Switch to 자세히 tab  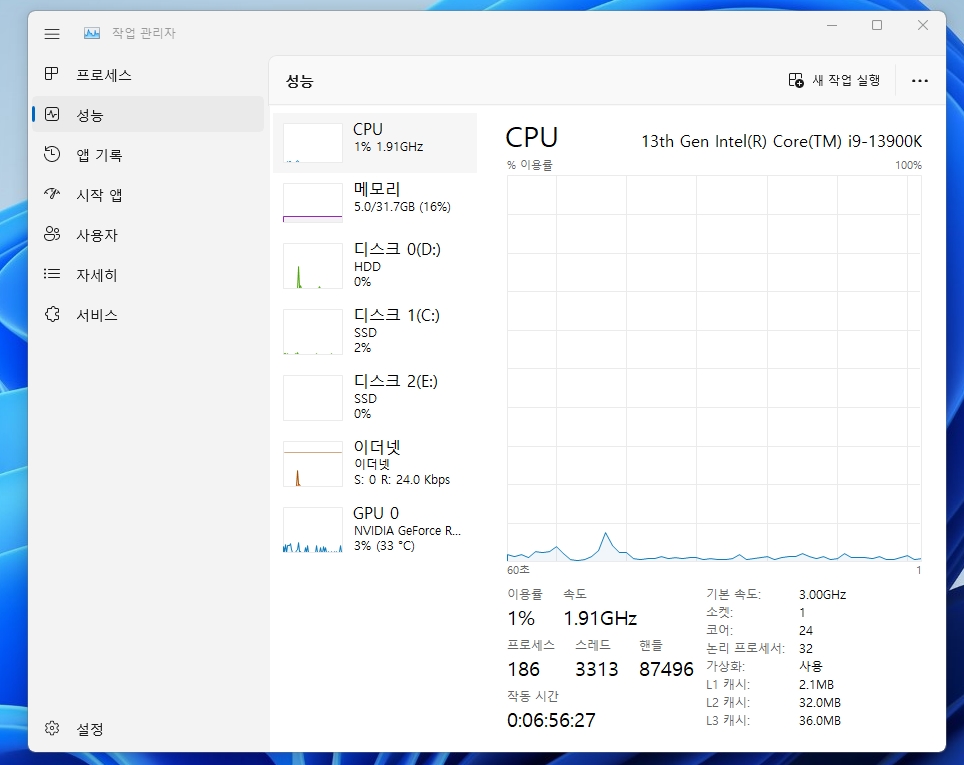tap(148, 274)
